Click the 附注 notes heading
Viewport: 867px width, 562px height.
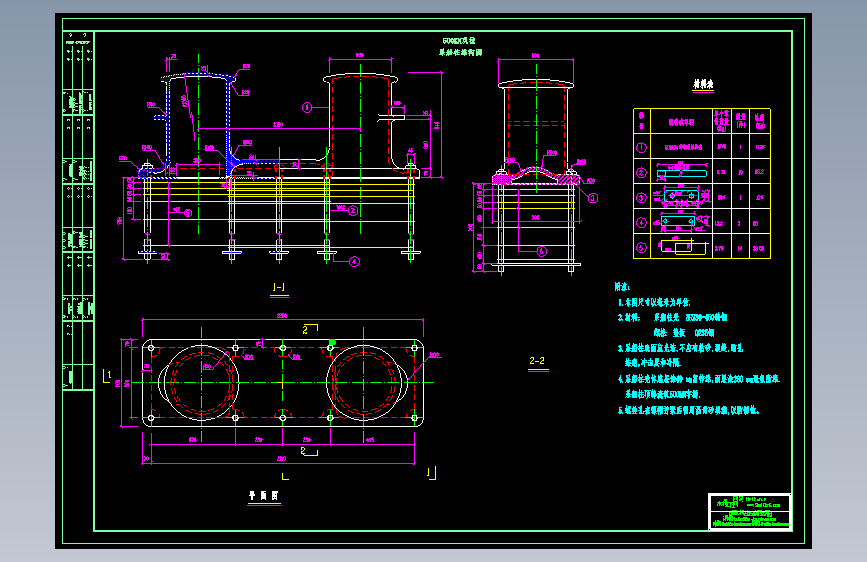(622, 287)
